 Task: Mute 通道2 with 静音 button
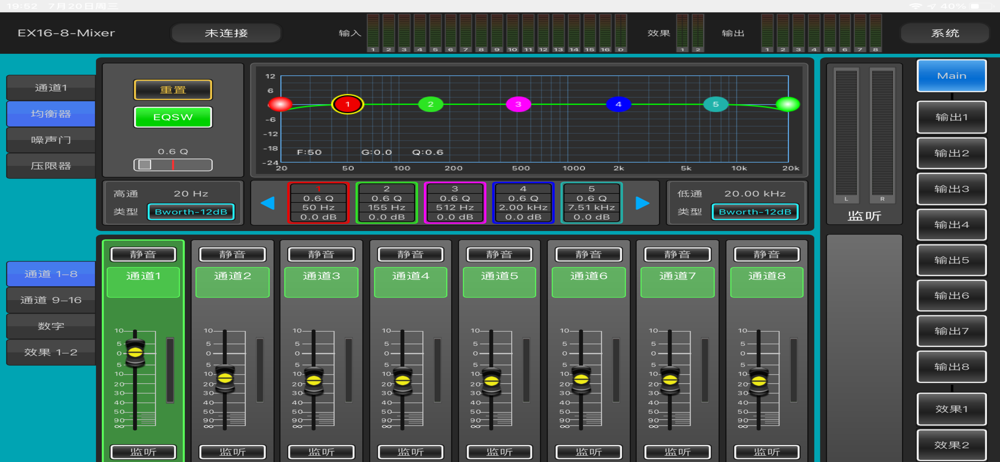tap(232, 254)
